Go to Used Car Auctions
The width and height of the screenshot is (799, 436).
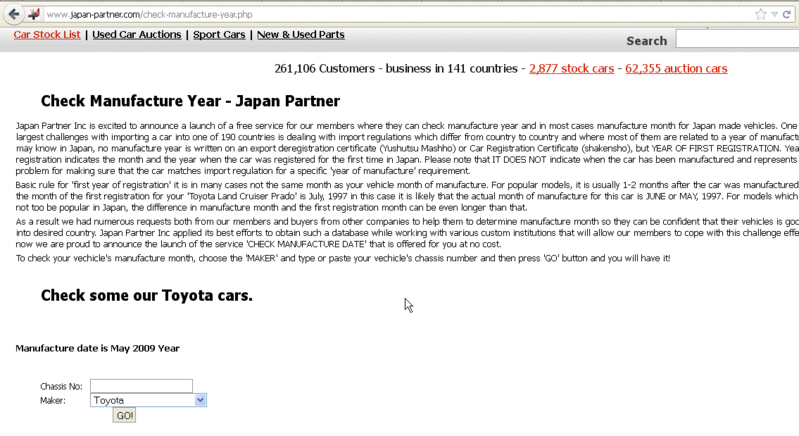click(137, 35)
